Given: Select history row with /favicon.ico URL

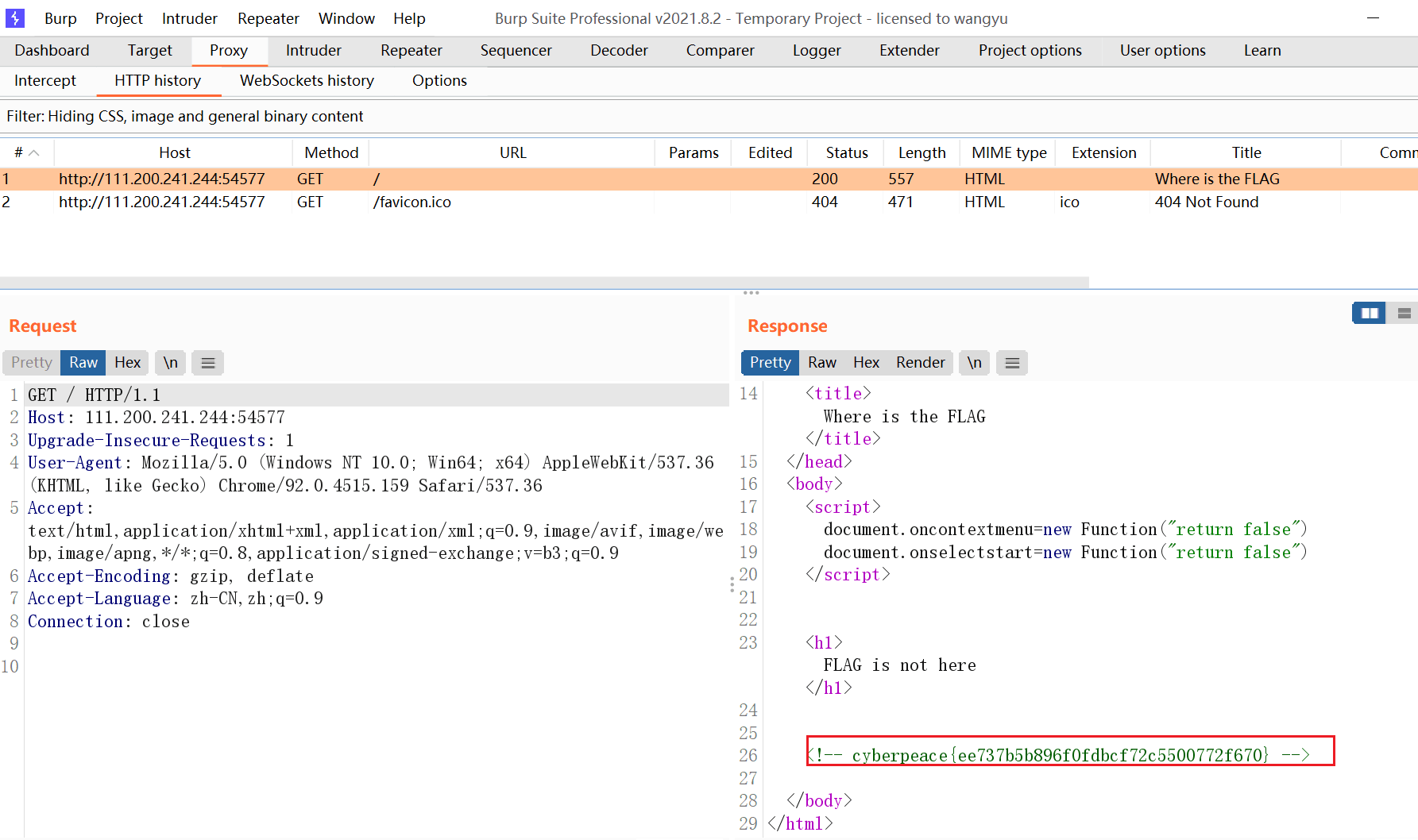Looking at the screenshot, I should 709,202.
